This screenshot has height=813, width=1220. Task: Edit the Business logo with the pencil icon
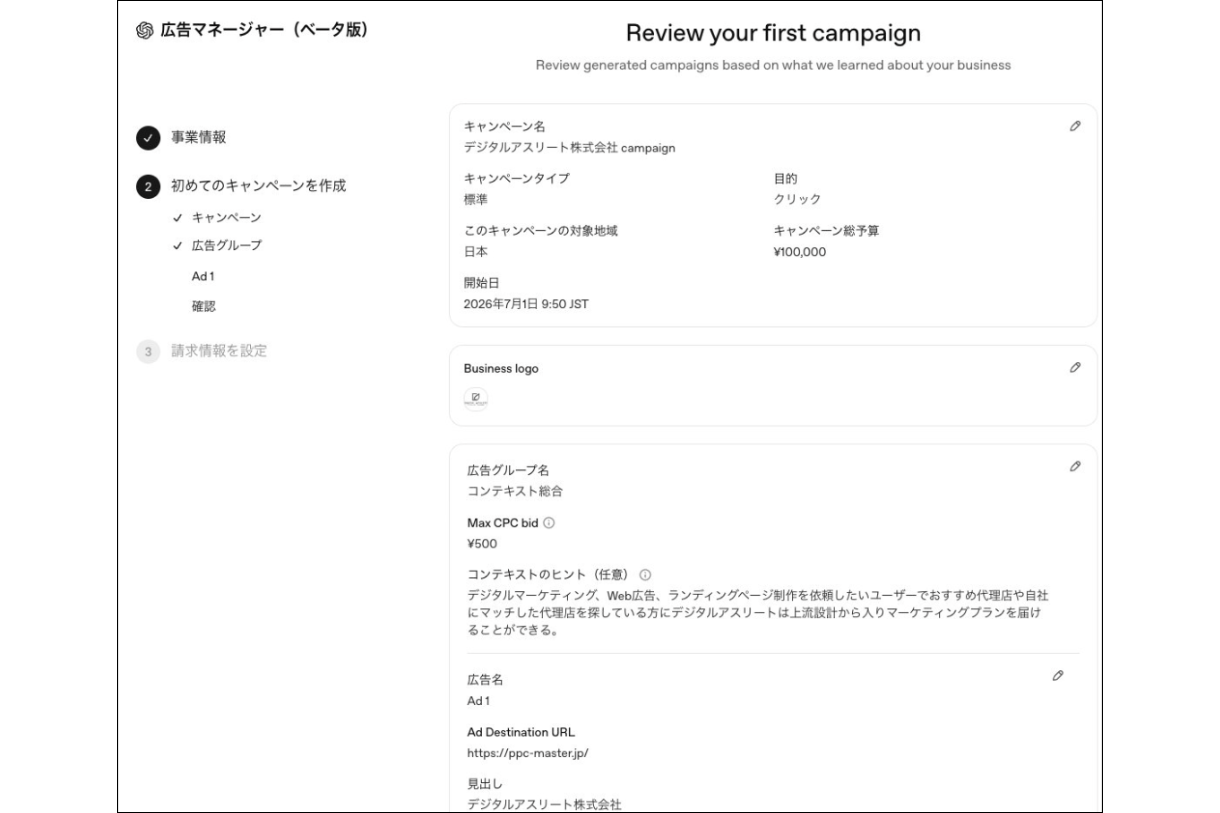pyautogui.click(x=1075, y=368)
